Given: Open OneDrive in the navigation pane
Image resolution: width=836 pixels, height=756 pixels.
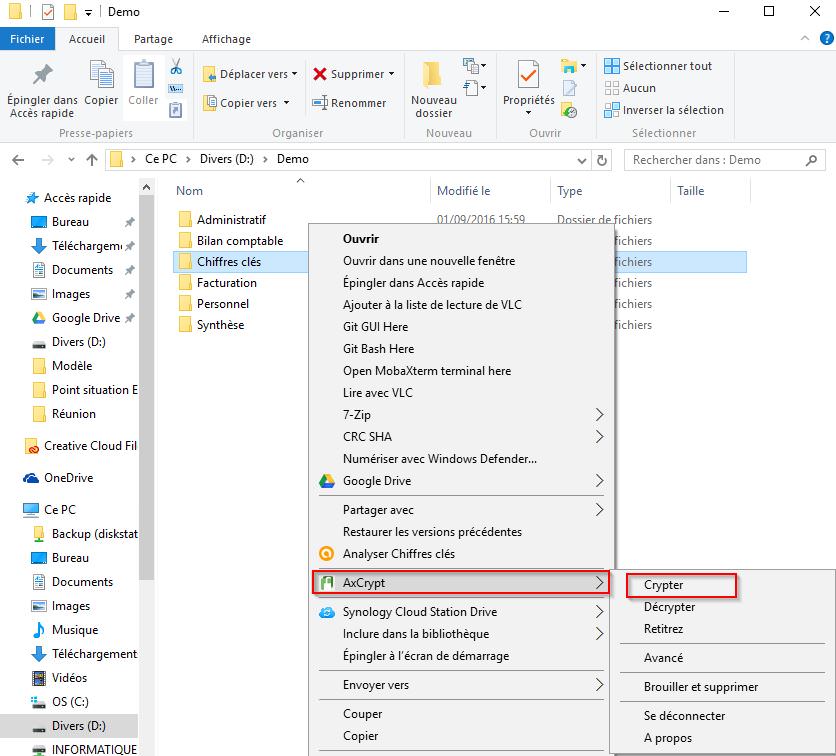Looking at the screenshot, I should 69,478.
